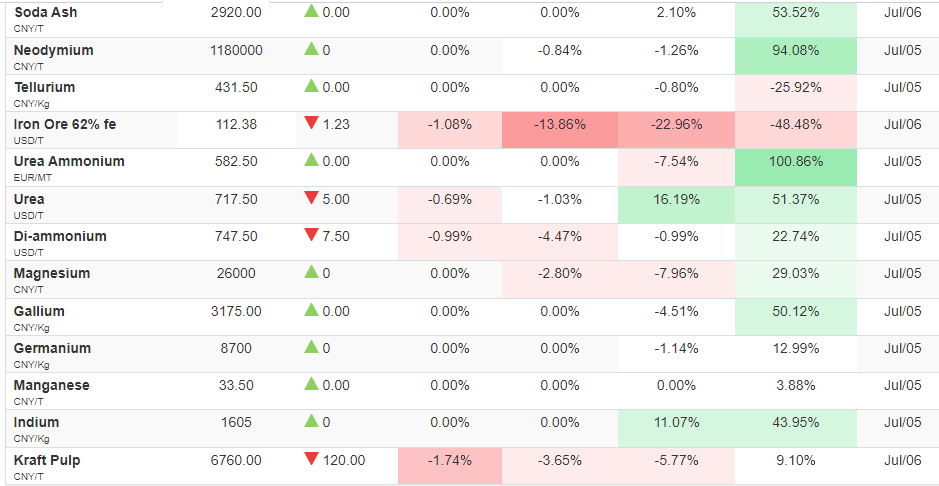This screenshot has height=486, width=939.
Task: Open the Urea Ammonium commodity page
Action: coord(69,162)
